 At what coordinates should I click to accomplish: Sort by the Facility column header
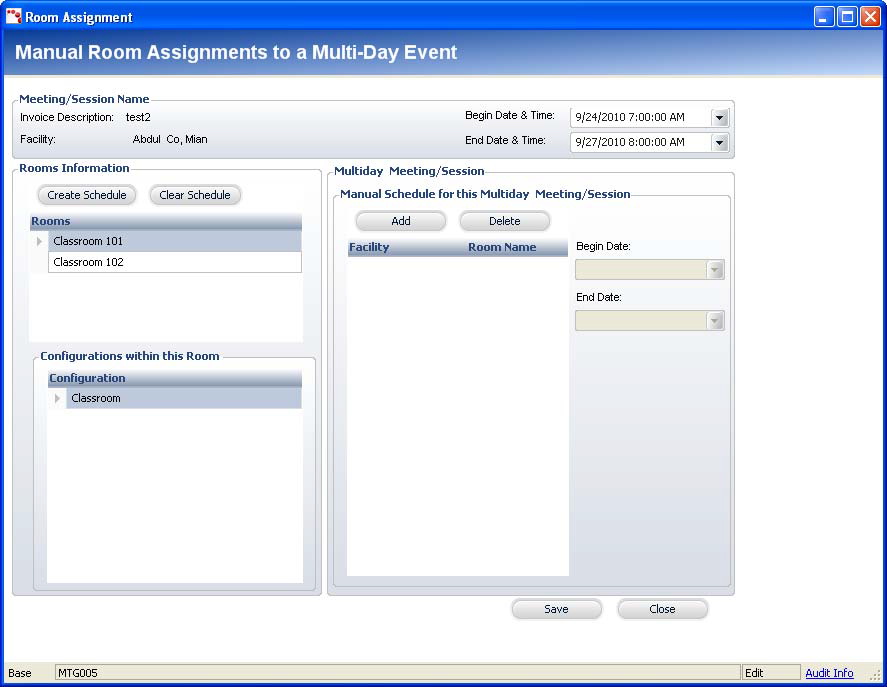[369, 247]
